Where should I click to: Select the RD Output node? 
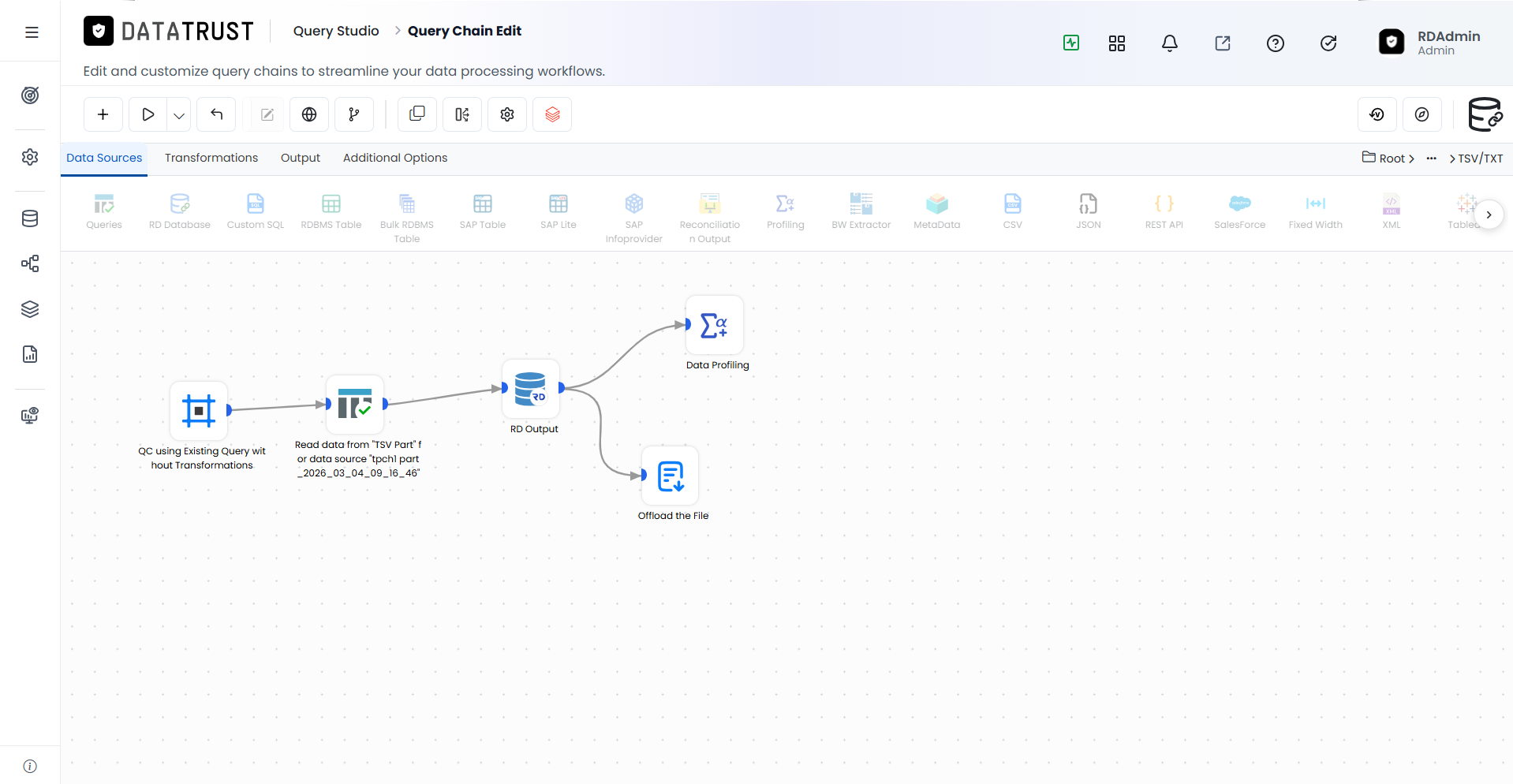(x=531, y=389)
